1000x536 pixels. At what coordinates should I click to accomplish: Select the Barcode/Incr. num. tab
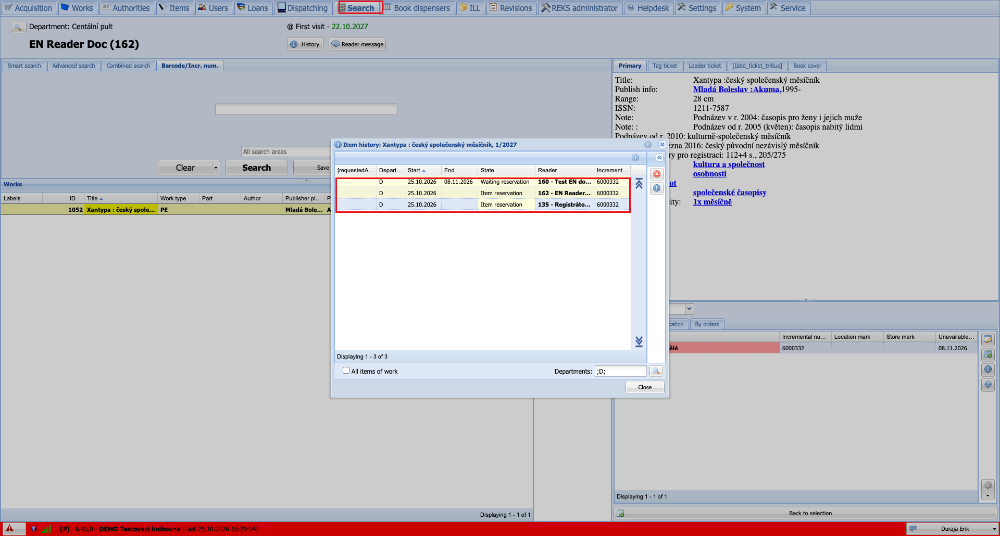click(x=190, y=66)
